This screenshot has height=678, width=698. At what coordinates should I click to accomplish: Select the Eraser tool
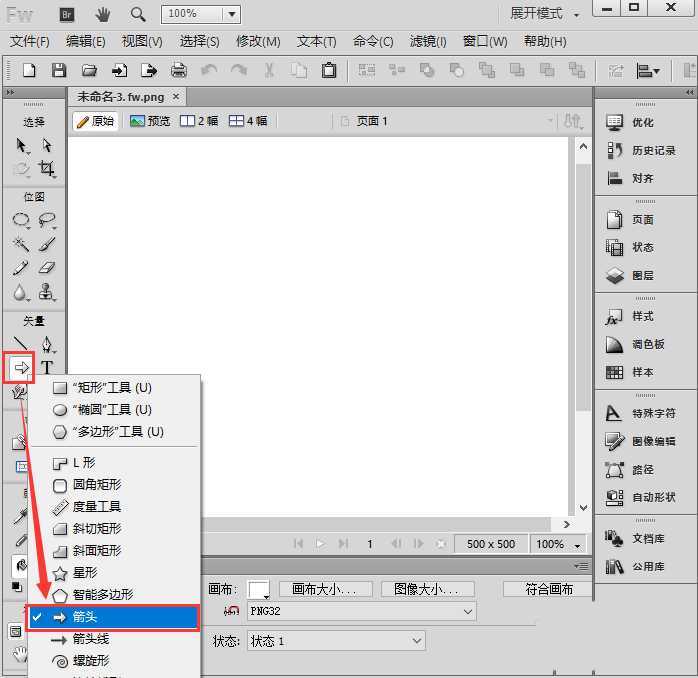[x=47, y=268]
